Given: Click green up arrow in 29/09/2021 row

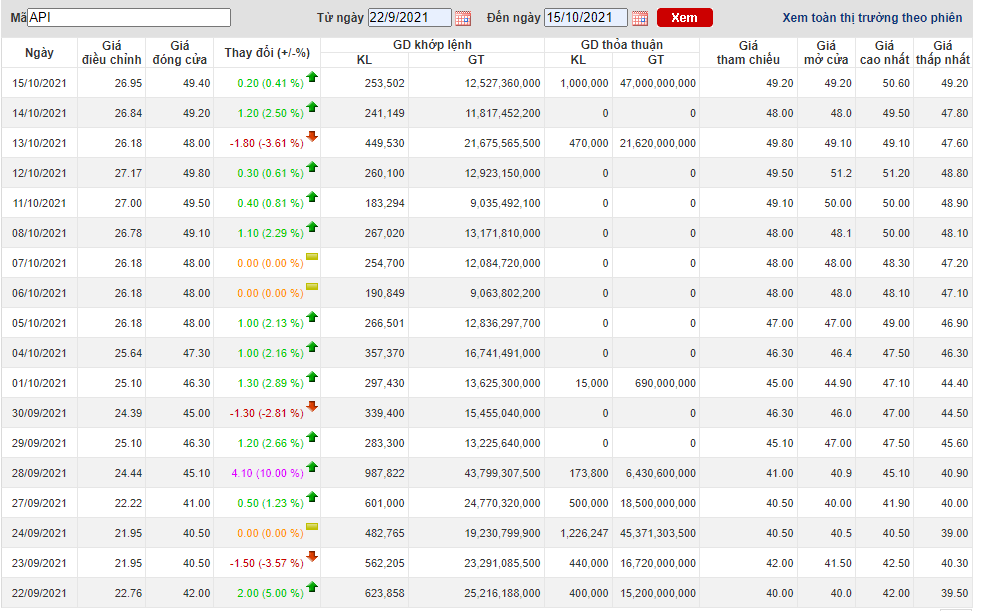Looking at the screenshot, I should [x=312, y=437].
